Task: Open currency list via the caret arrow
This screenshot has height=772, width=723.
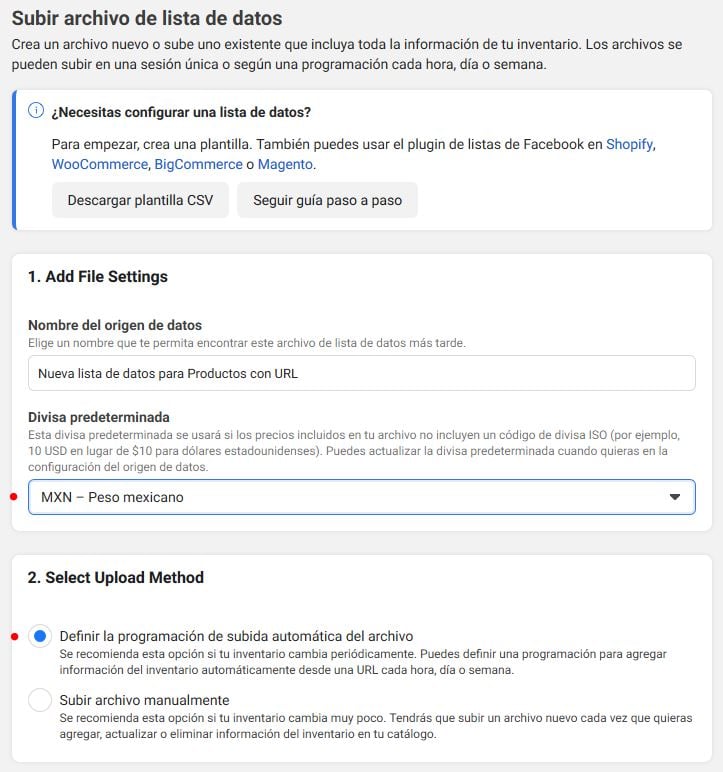Action: pos(675,497)
